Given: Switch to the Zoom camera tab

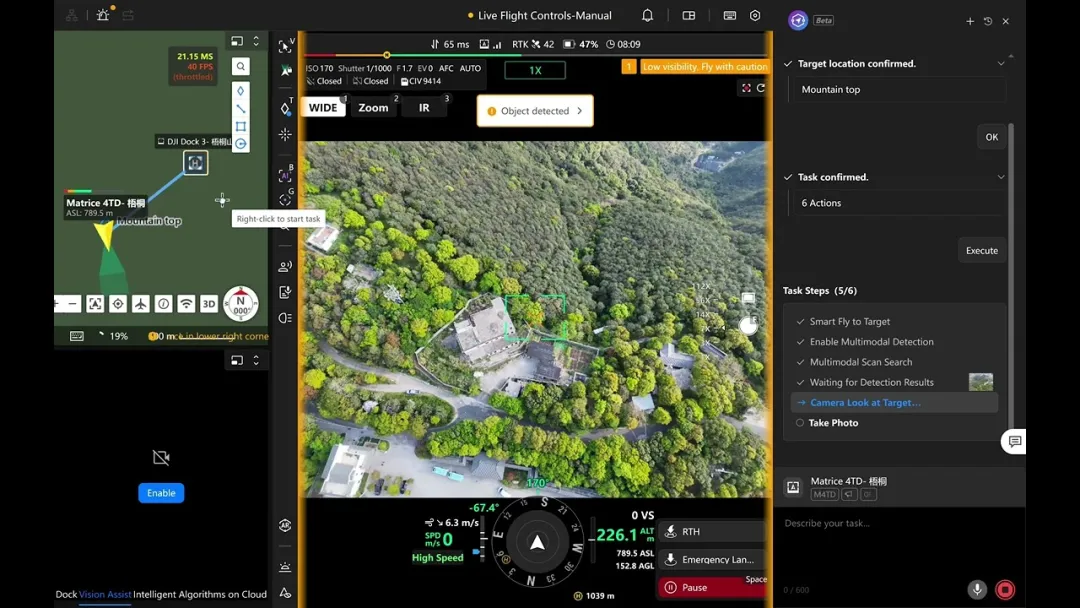Looking at the screenshot, I should pos(373,107).
